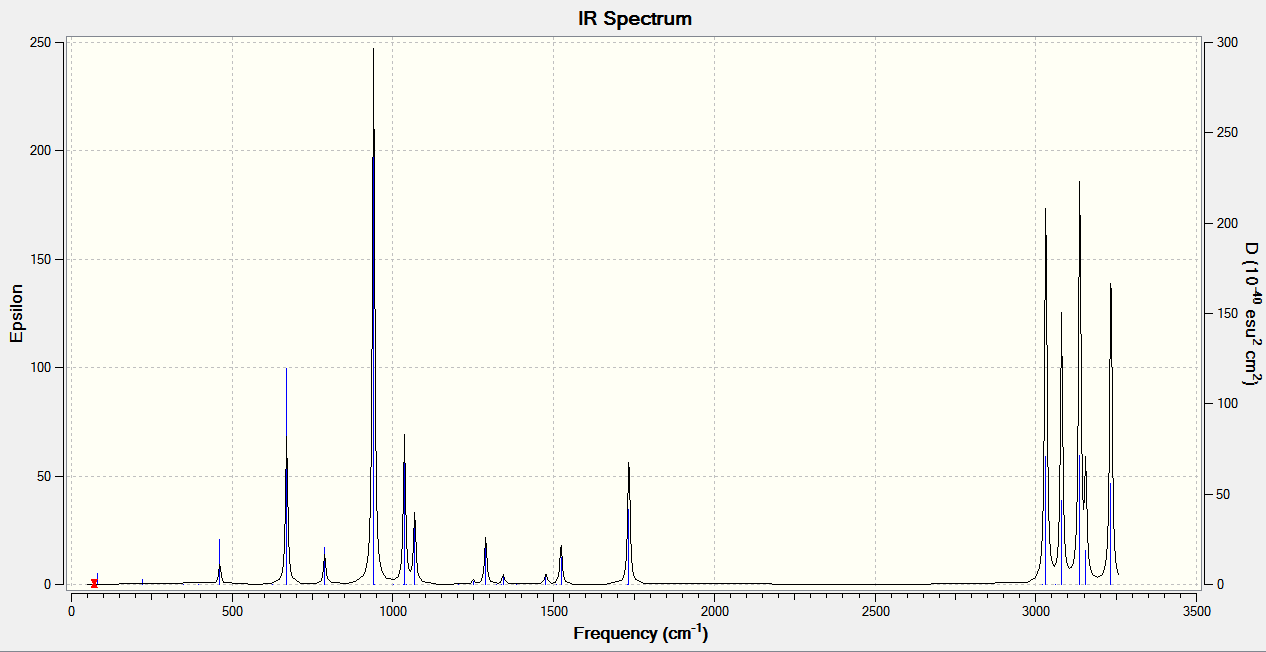Click the tallest peak near 940 cm-1
The width and height of the screenshot is (1266, 652).
[x=373, y=316]
